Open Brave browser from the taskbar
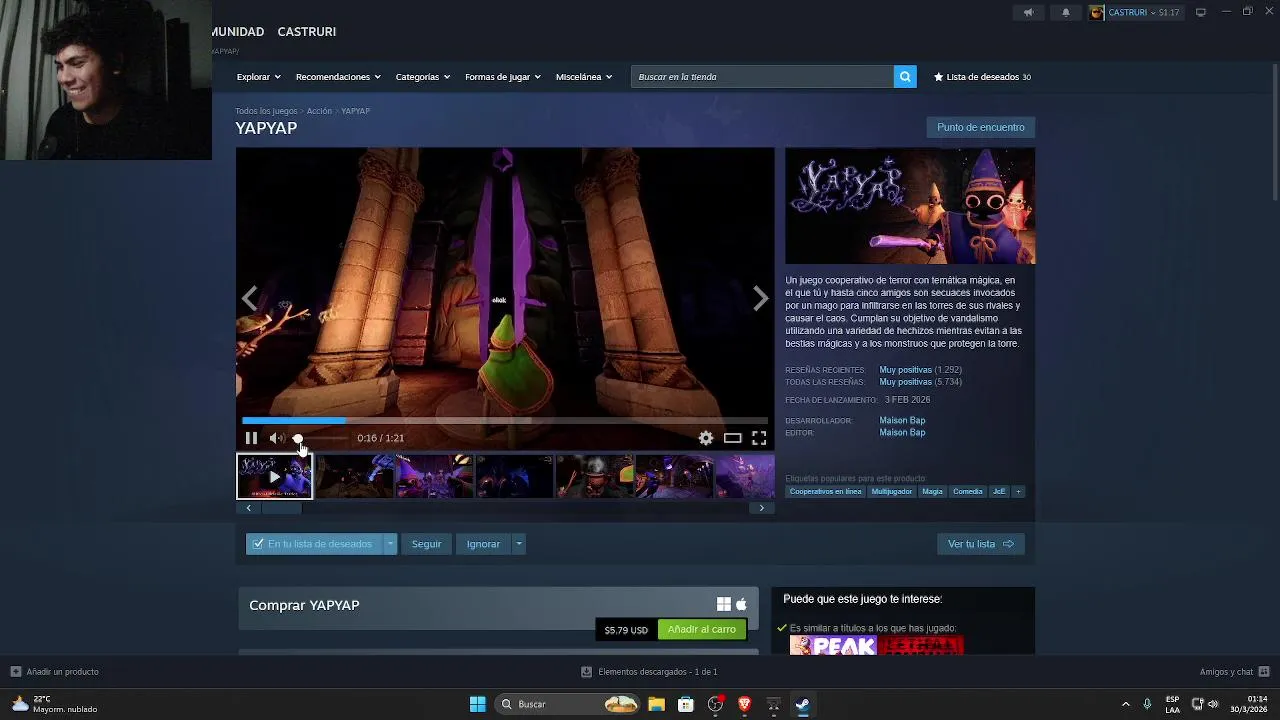1280x720 pixels. pyautogui.click(x=744, y=704)
